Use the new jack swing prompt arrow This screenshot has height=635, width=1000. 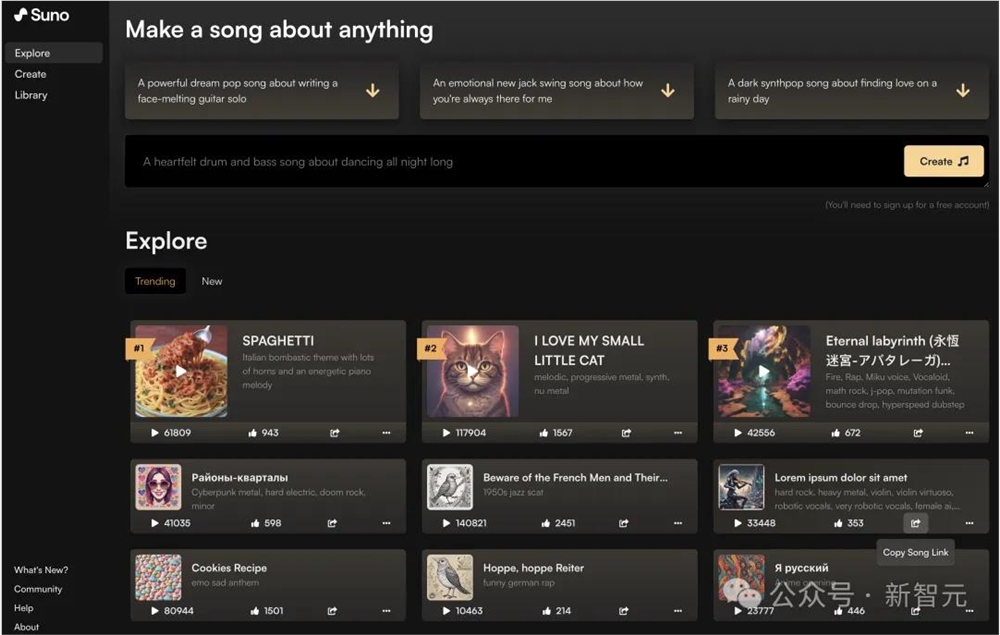click(667, 91)
